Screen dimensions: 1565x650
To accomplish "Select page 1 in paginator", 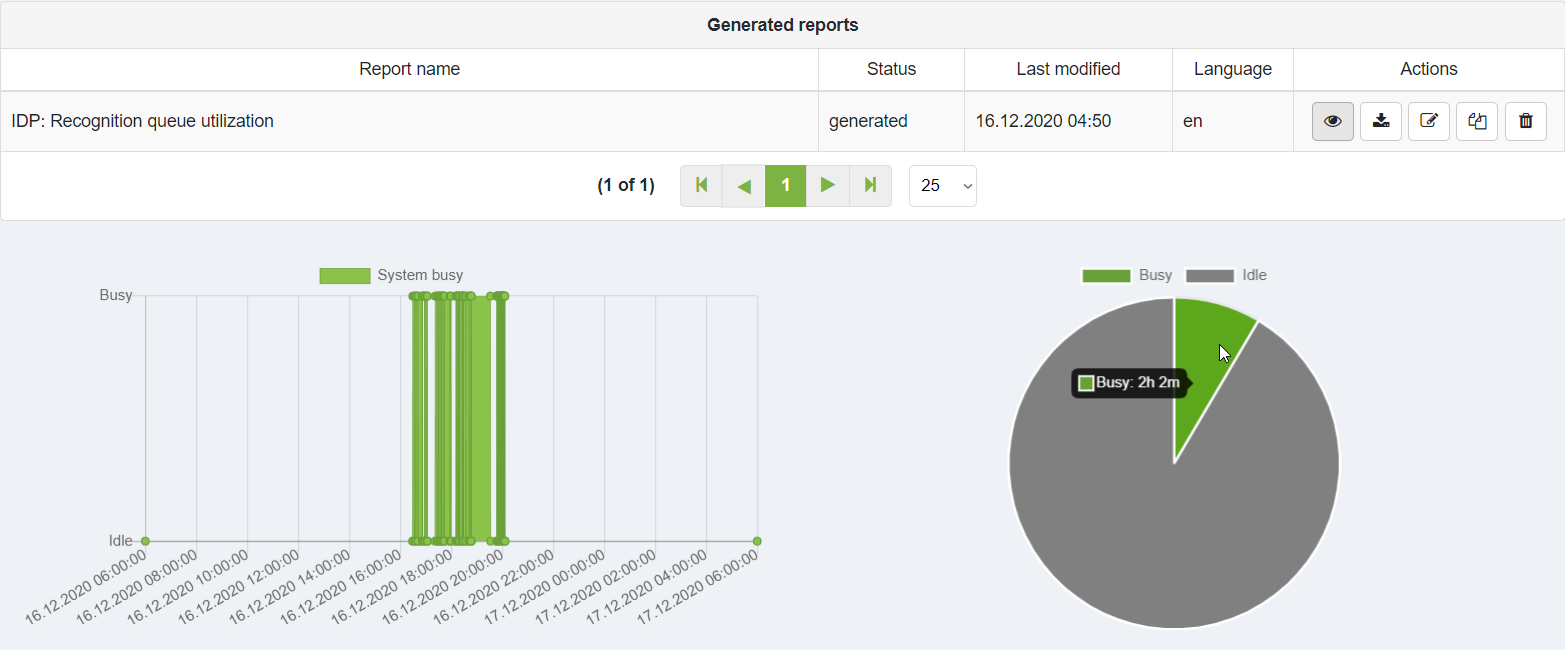I will pyautogui.click(x=785, y=185).
